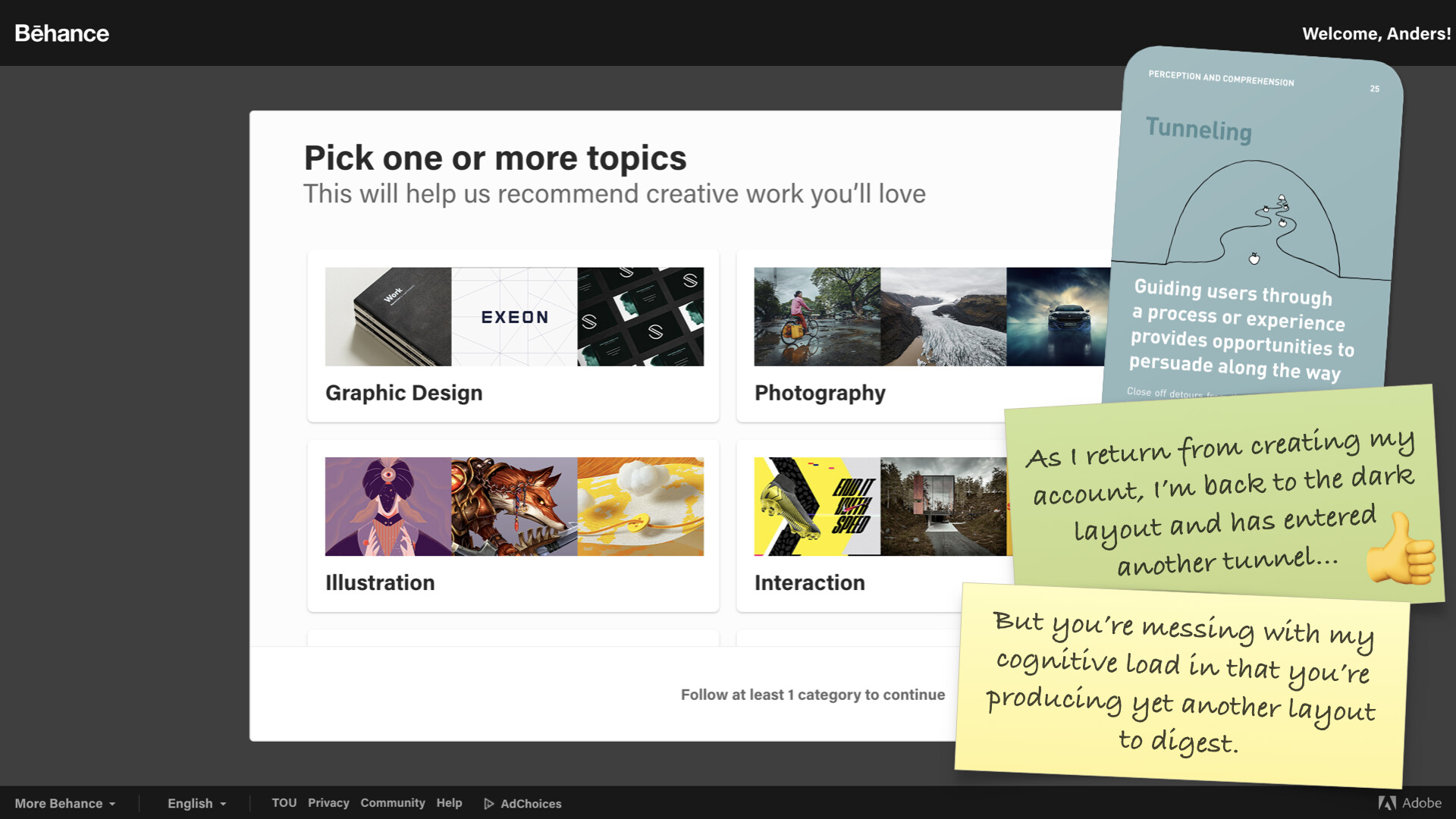Click the yellow soccer cleat thumbnail
1456x819 pixels.
click(817, 507)
